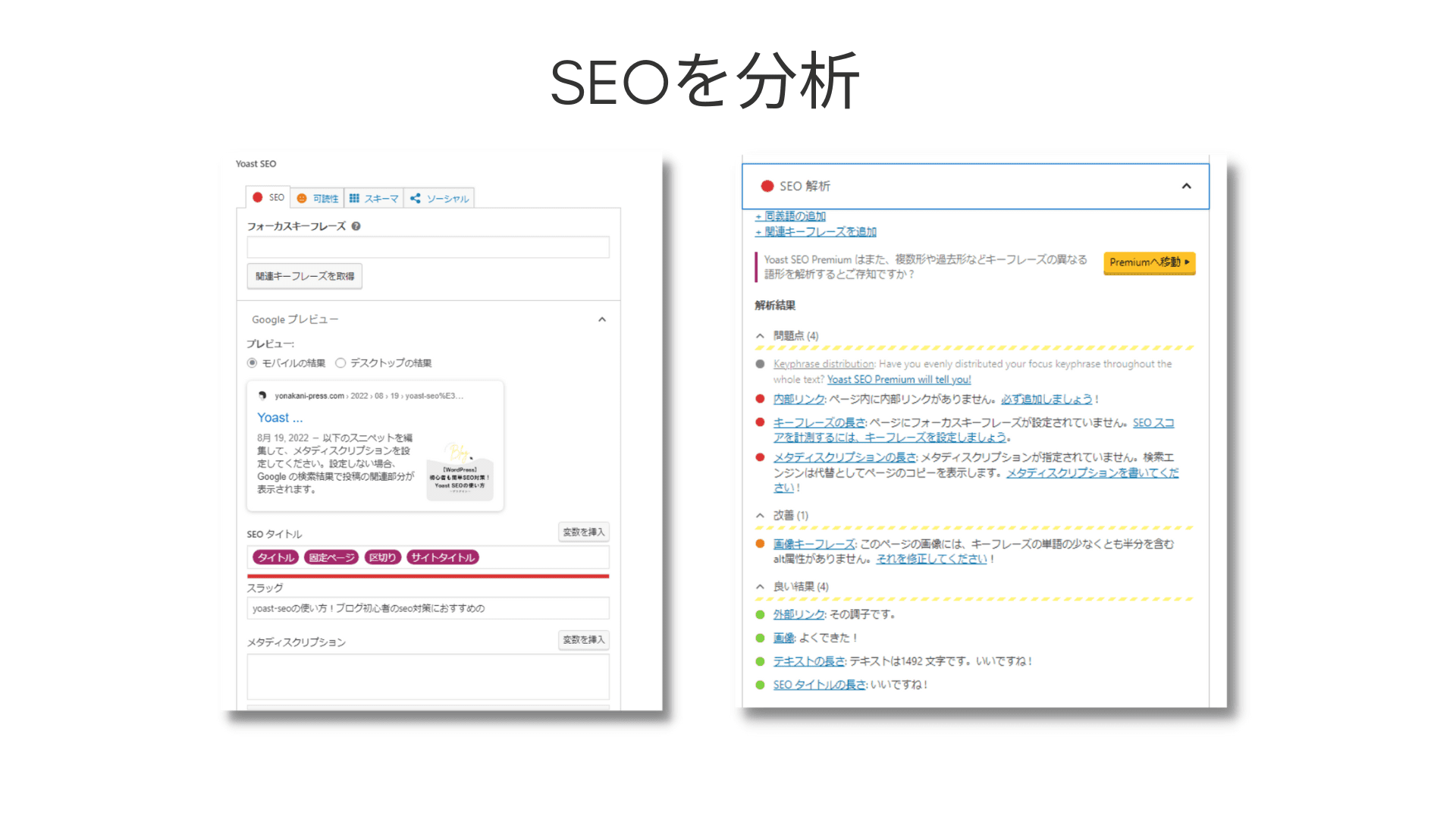Click the 同義語の追加 link

[x=790, y=216]
